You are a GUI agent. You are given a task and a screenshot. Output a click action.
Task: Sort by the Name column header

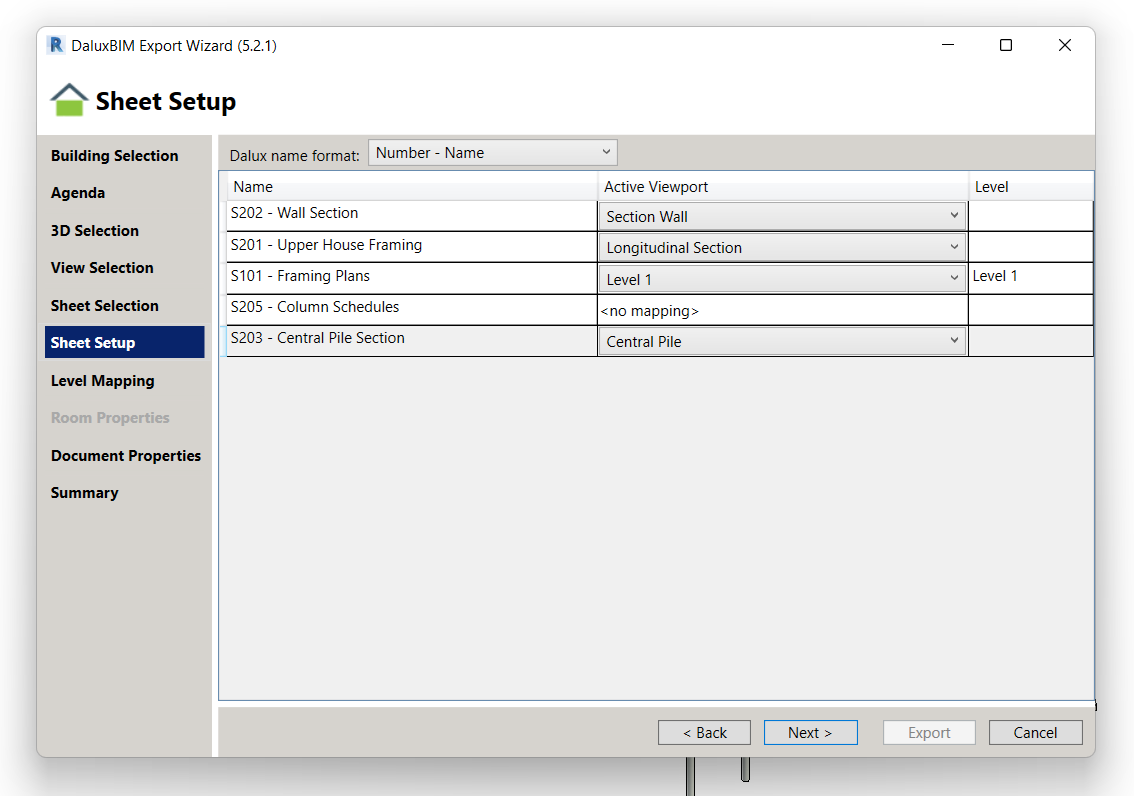click(410, 187)
